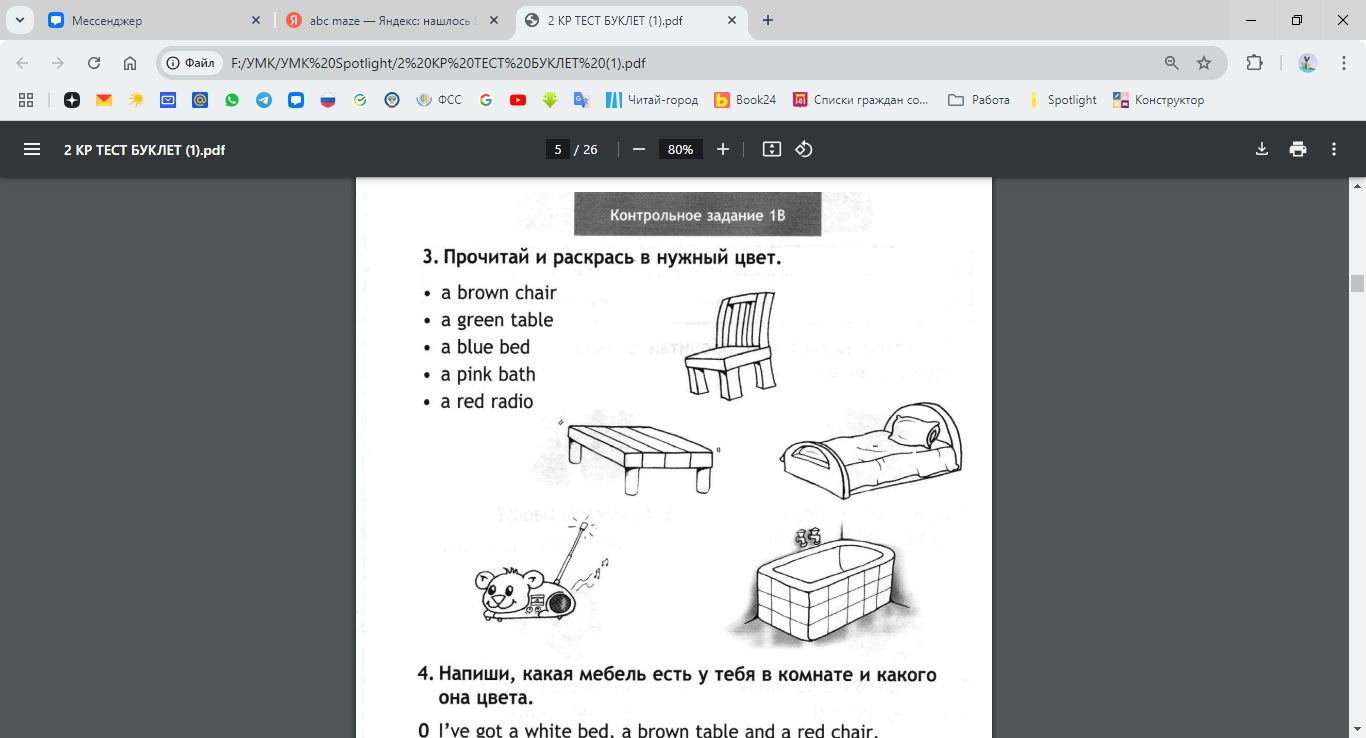Viewport: 1366px width, 738px height.
Task: Download the PDF file
Action: pos(1262,149)
